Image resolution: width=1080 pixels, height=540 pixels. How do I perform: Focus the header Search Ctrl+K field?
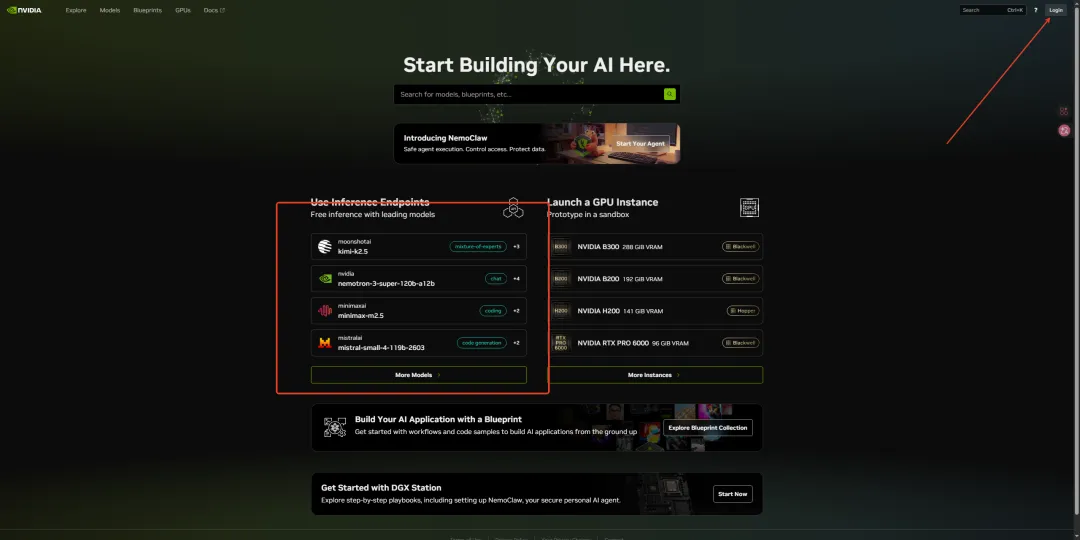(993, 10)
